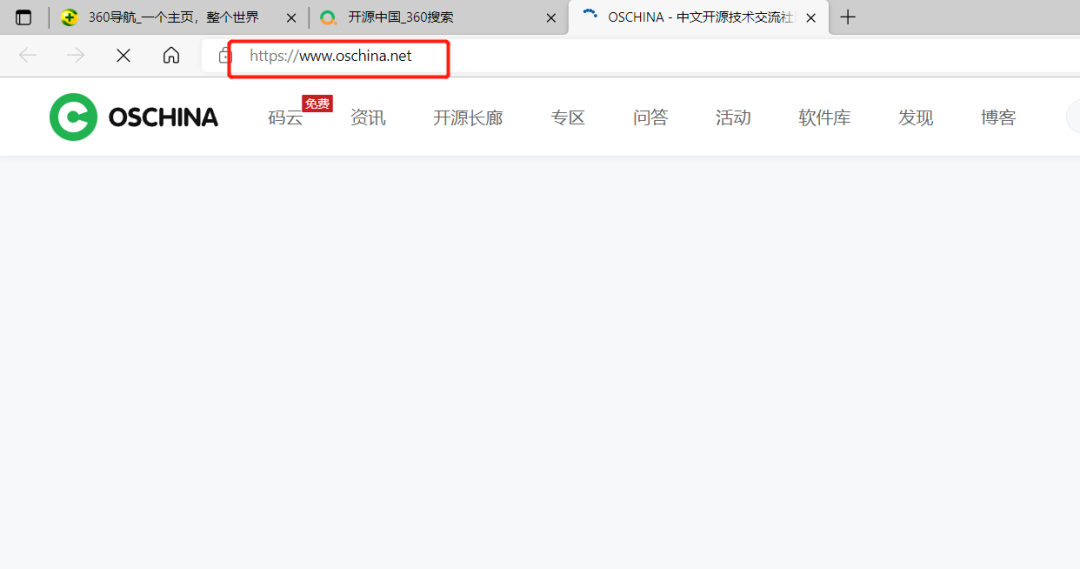Open the browser home page

pos(171,55)
